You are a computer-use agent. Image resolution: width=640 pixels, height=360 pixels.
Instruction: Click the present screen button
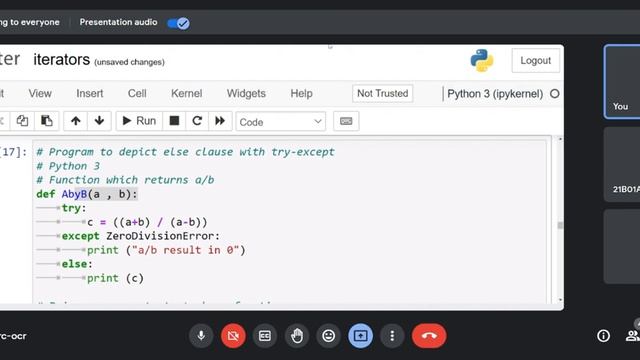pos(360,336)
